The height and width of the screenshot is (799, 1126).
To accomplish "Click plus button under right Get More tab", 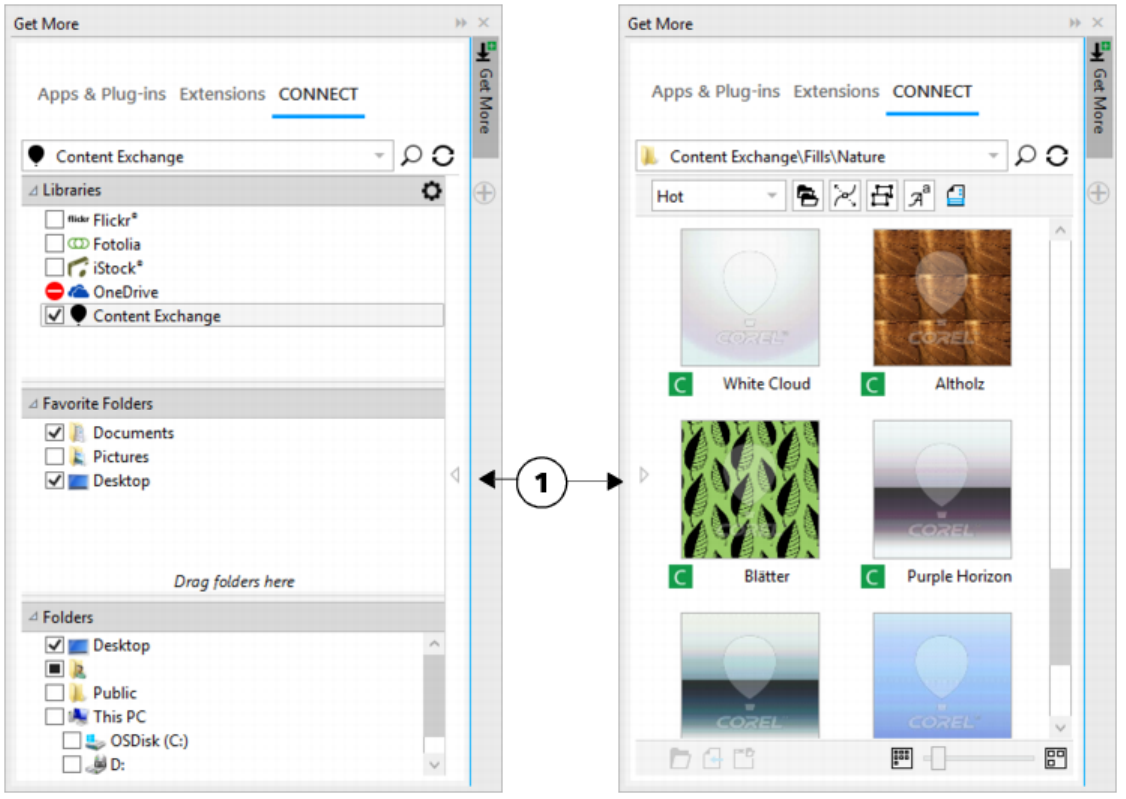I will [1099, 192].
